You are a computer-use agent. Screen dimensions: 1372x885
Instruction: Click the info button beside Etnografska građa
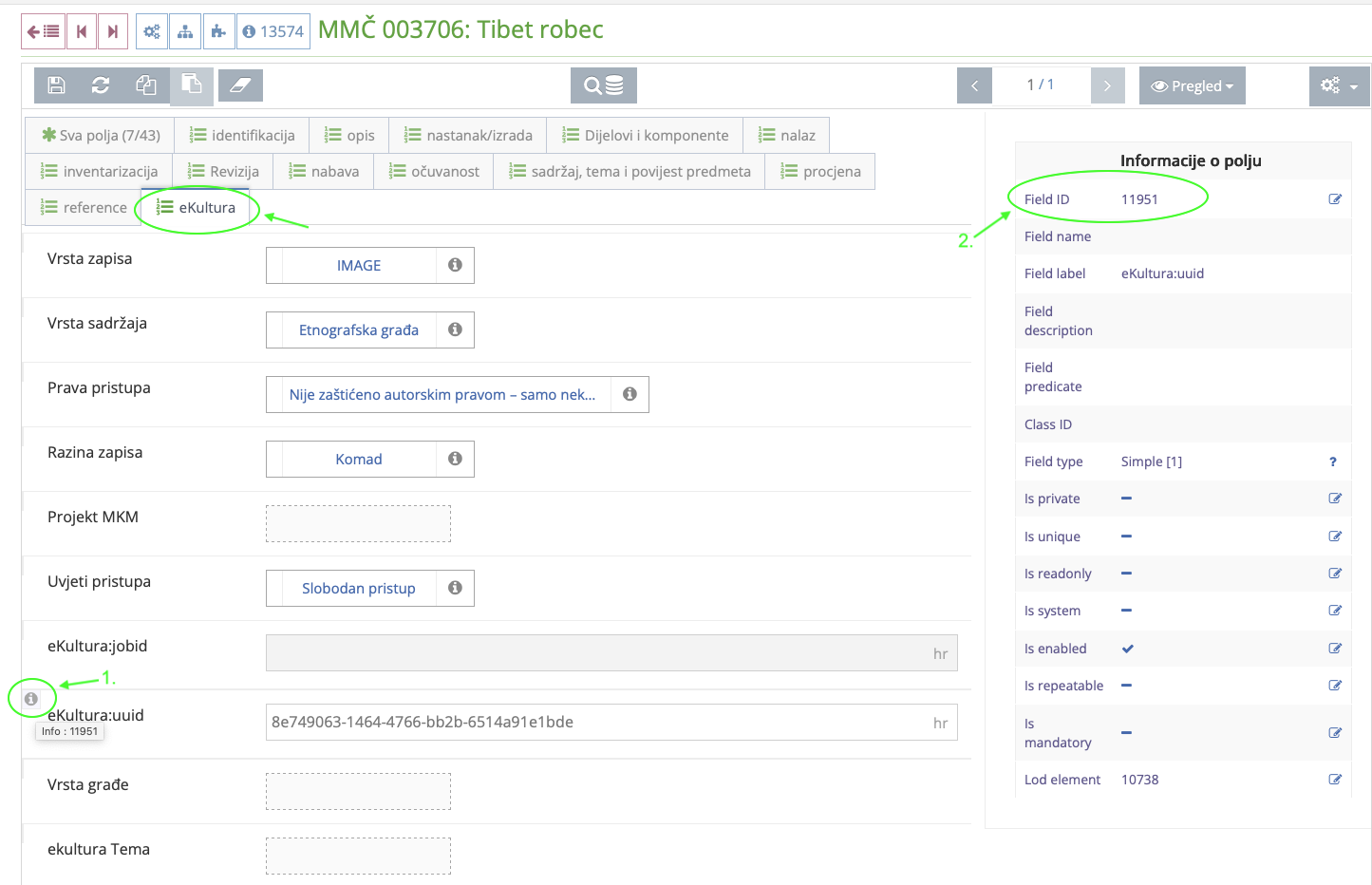pos(454,330)
